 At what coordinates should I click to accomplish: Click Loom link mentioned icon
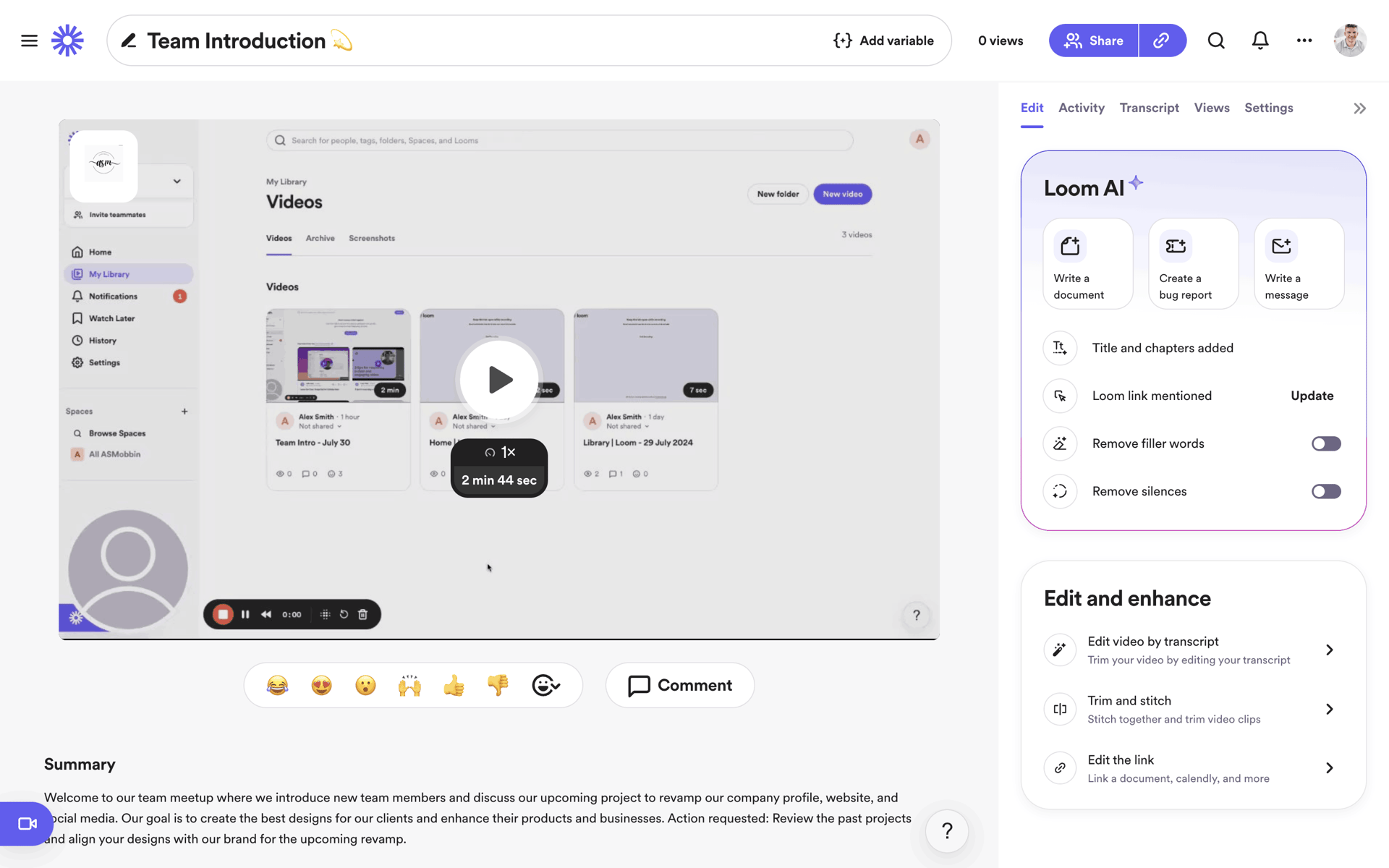[x=1060, y=396]
